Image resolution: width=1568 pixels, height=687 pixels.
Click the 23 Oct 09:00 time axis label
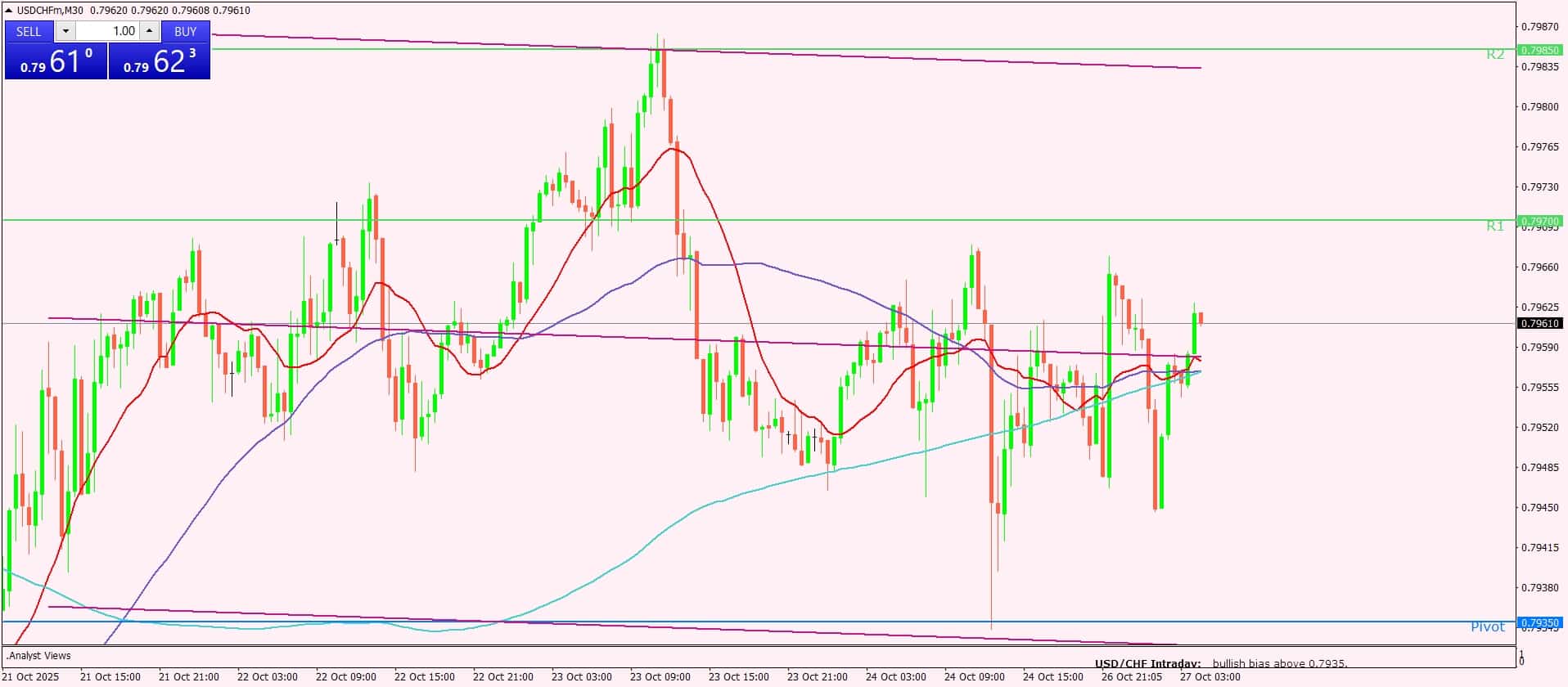point(660,677)
